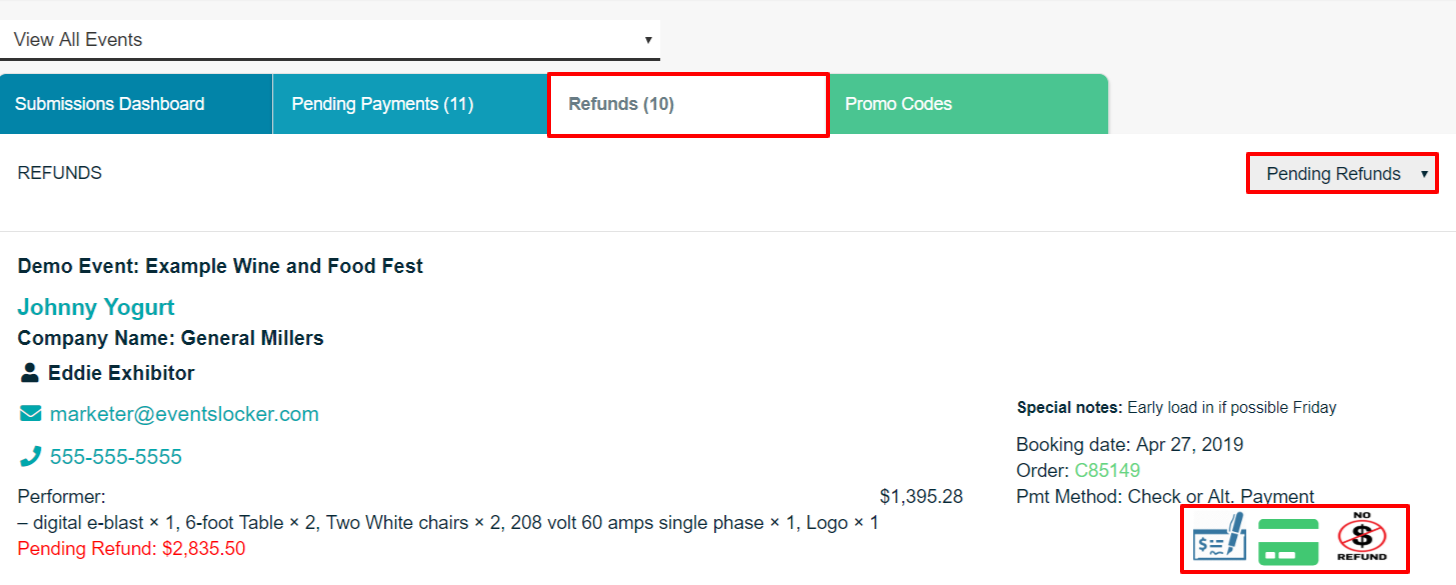
Task: Click the Pending Refund $2,835.50 text
Action: (x=131, y=549)
